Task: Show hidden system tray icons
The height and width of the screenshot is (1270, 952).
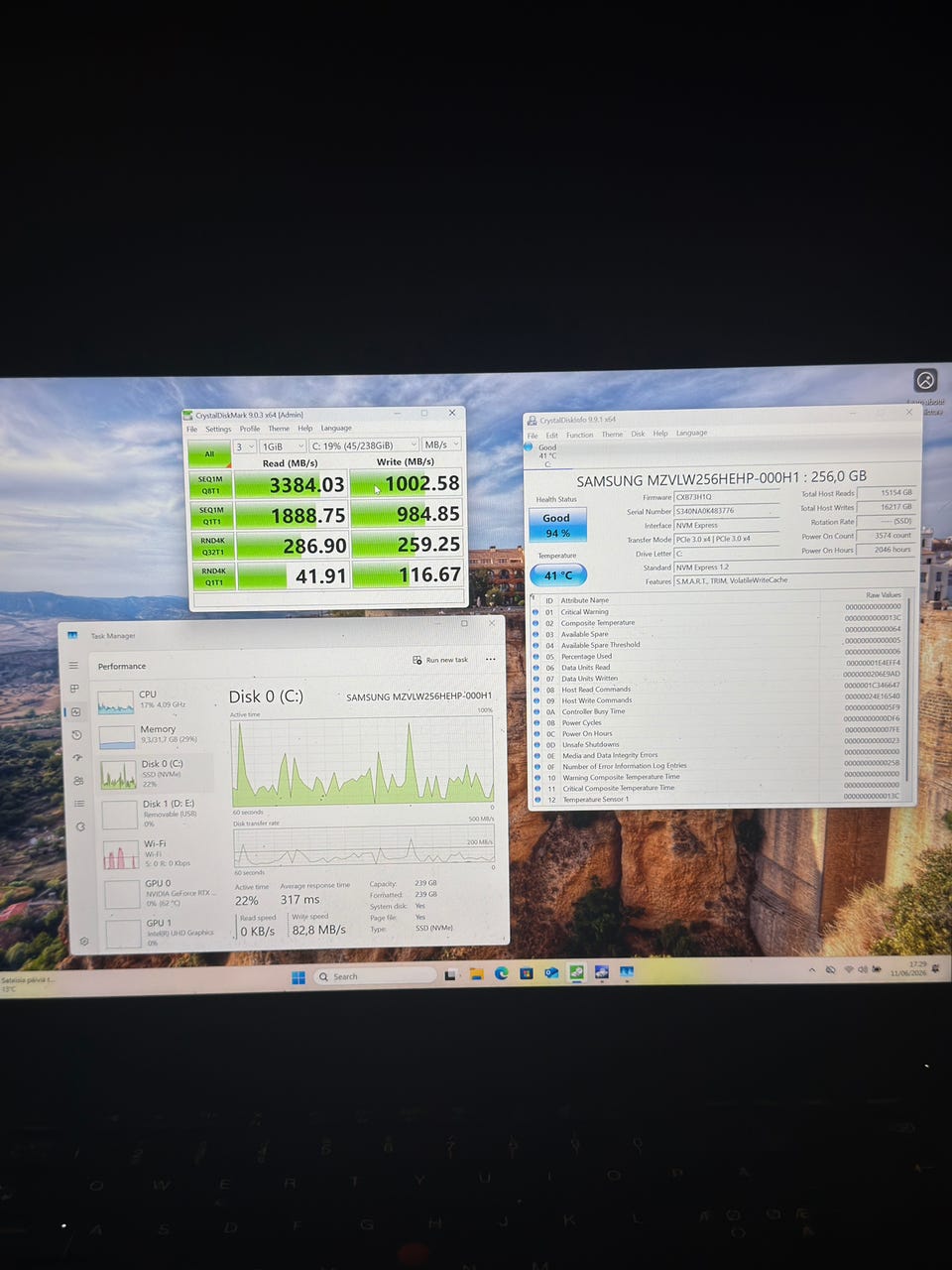Action: (812, 969)
